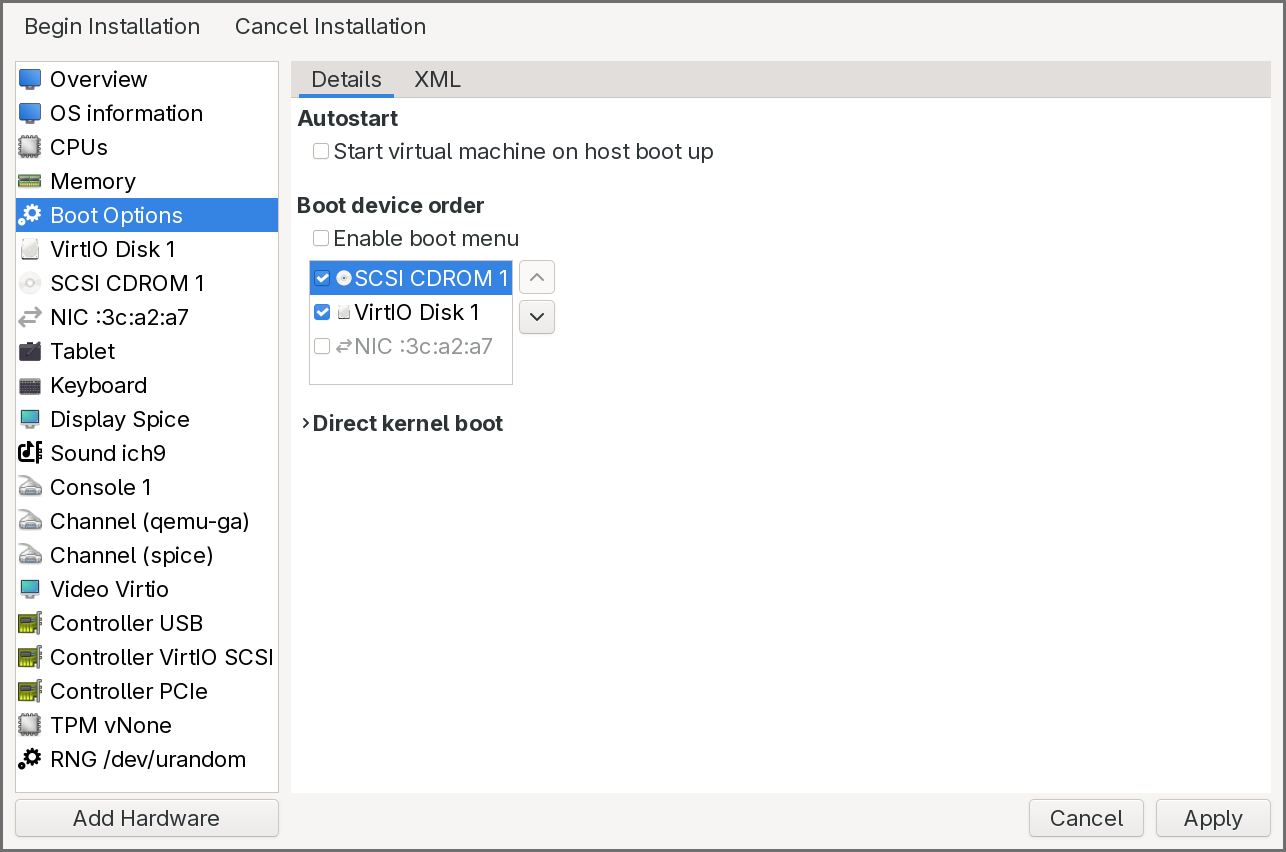Select the Controller USB card icon
Screen dimensions: 1286x852
pyautogui.click(x=30, y=623)
